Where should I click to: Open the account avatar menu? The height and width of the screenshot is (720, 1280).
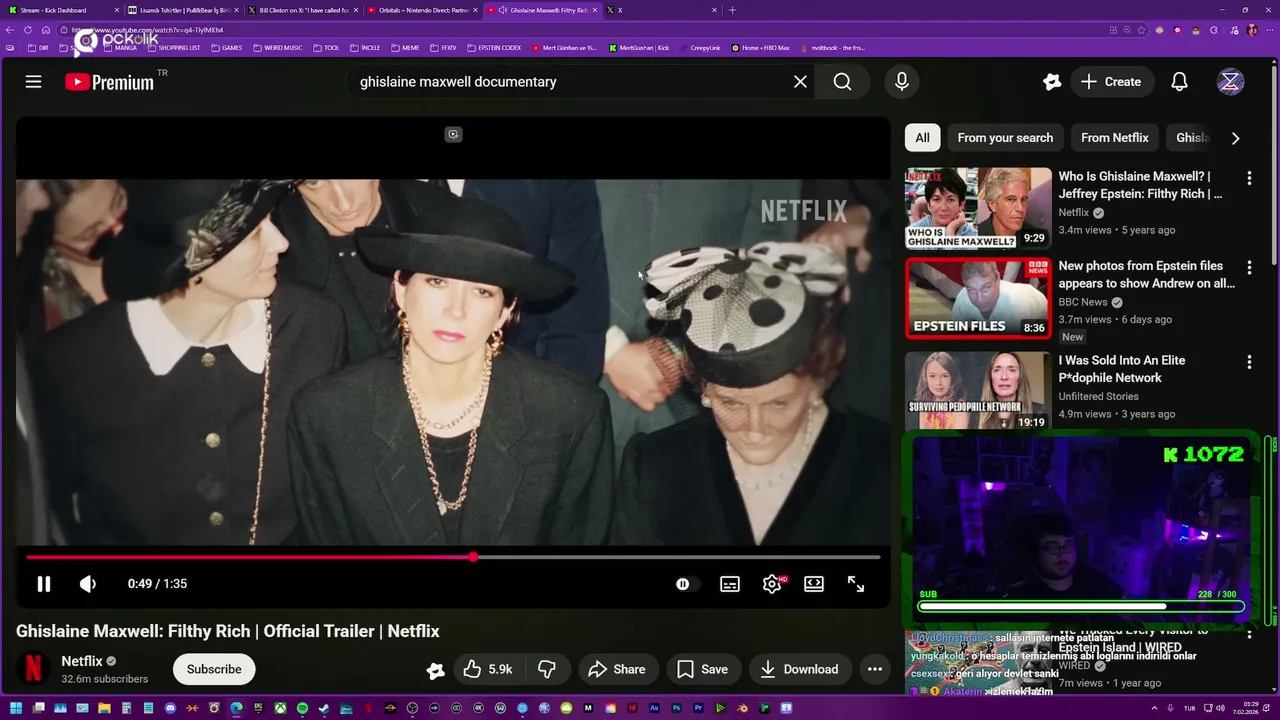tap(1231, 82)
